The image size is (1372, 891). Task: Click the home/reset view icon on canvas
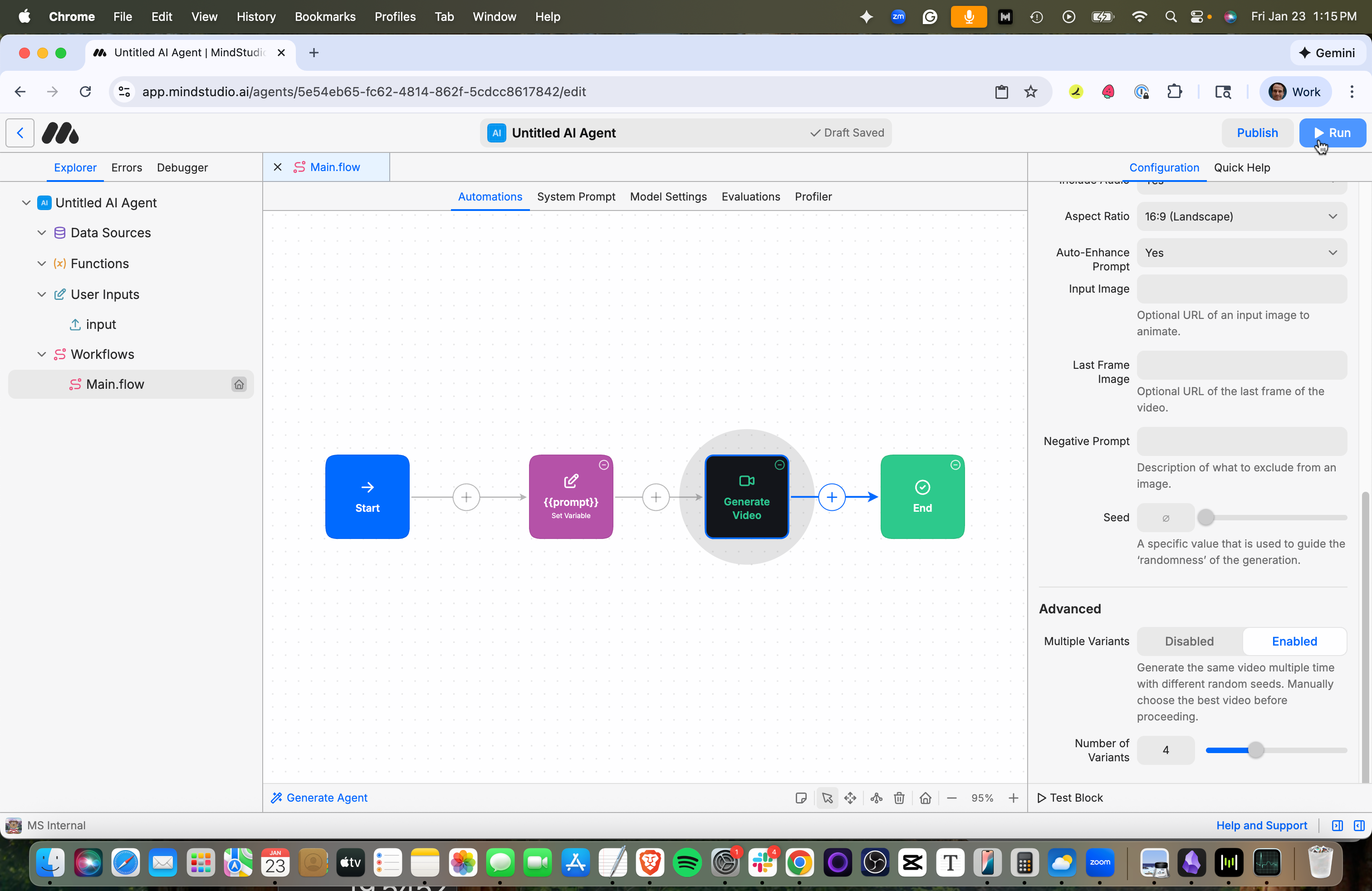(x=925, y=798)
